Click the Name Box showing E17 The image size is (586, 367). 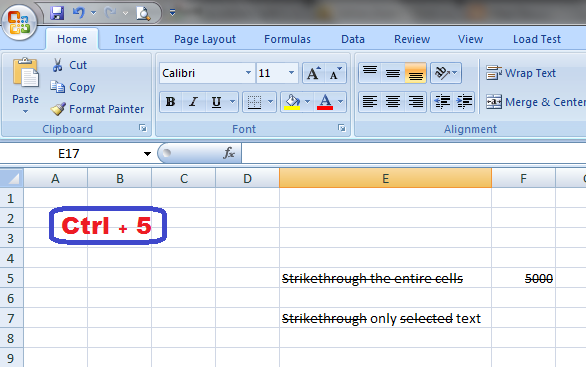tap(69, 154)
